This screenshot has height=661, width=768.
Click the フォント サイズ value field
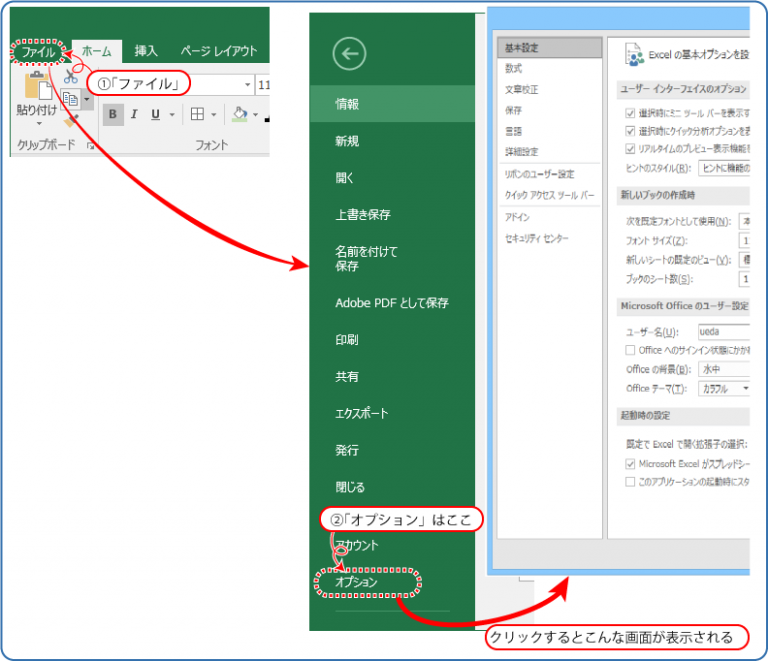pyautogui.click(x=744, y=240)
